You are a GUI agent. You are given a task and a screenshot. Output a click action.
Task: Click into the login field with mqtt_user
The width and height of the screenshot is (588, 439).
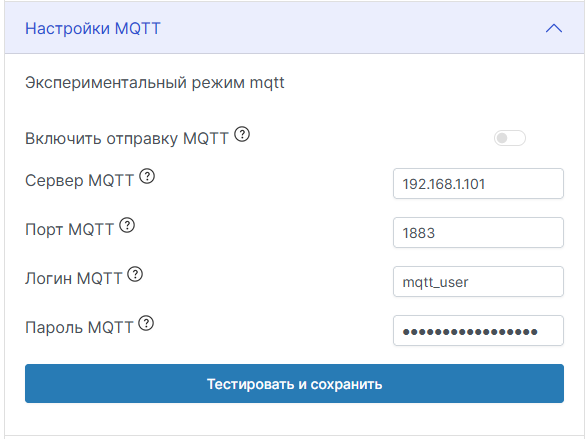pos(478,282)
